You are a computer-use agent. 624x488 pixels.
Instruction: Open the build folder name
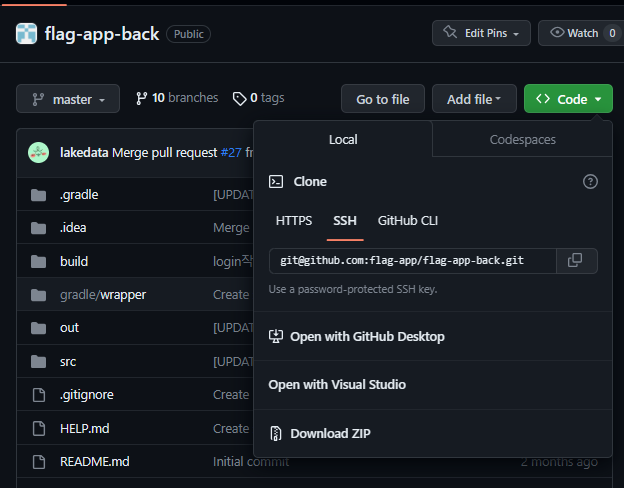click(x=74, y=262)
